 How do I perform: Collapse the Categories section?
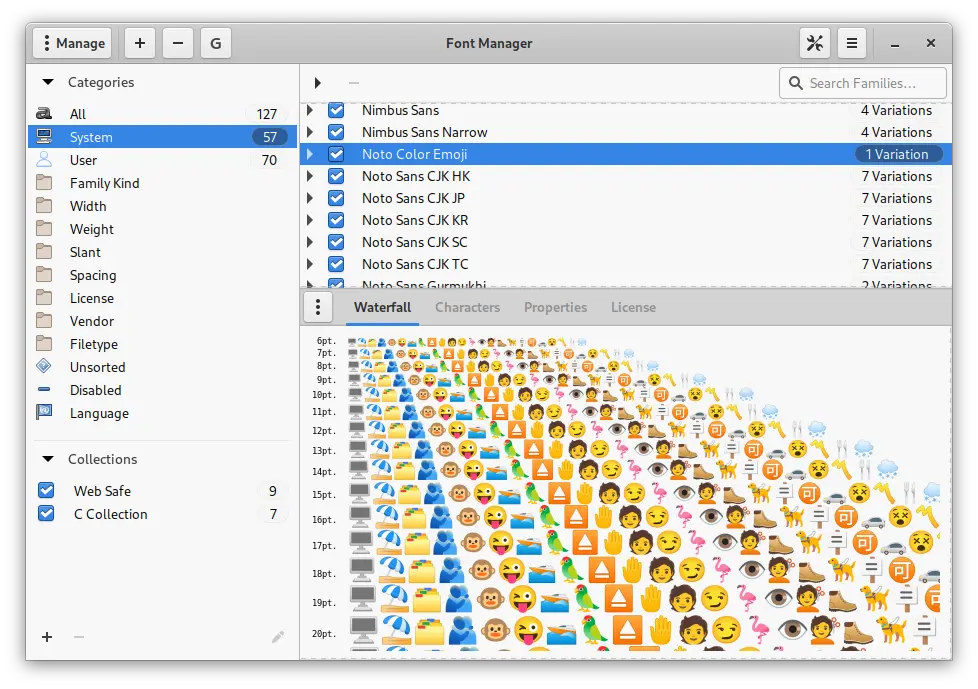point(47,82)
